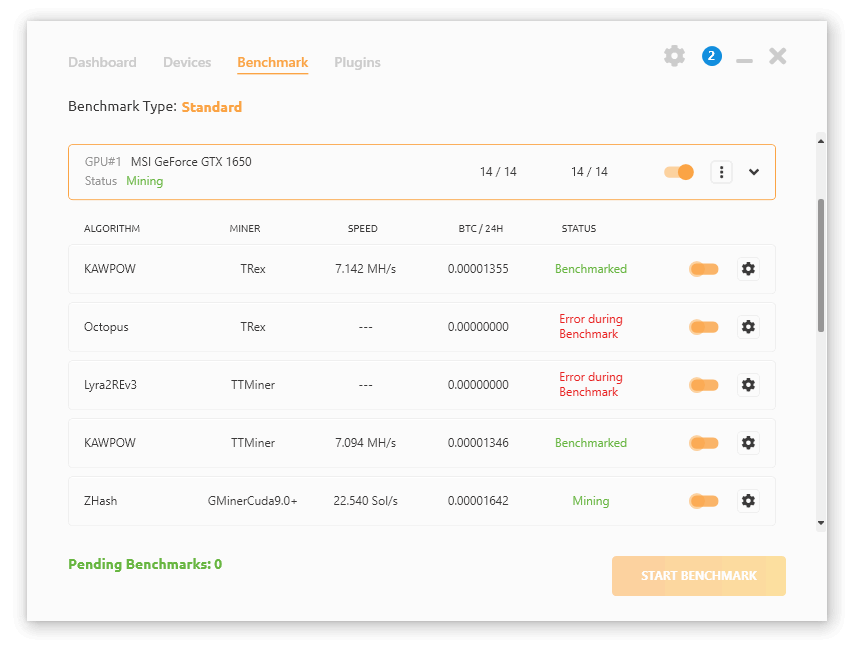Open three-dot menu for the GTX 1650
Viewport: 854px width, 651px height.
[x=721, y=172]
